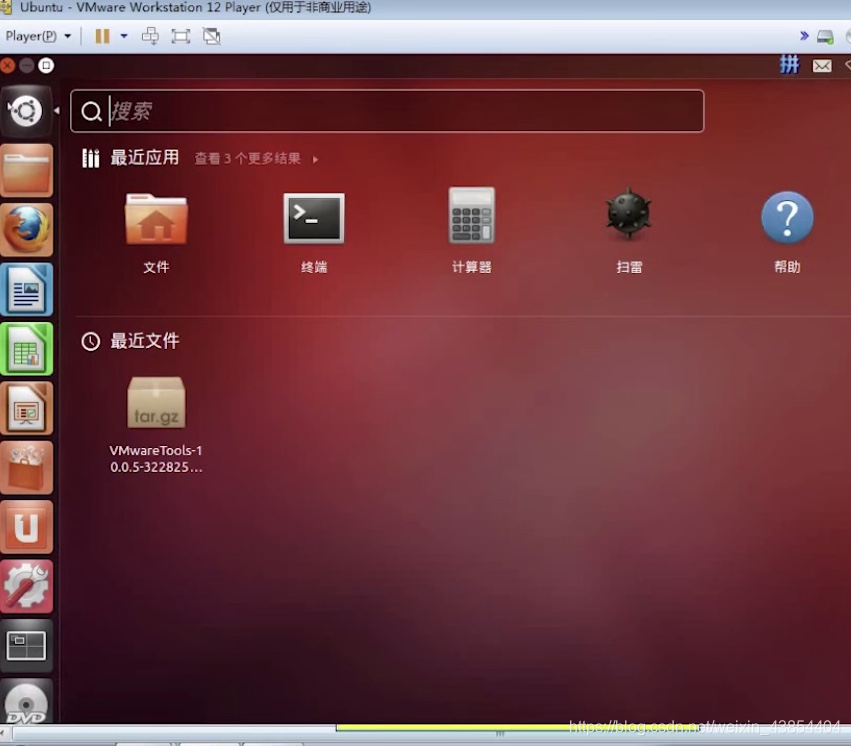851x746 pixels.
Task: Open Ubuntu Software Center launcher icon
Action: tap(27, 468)
